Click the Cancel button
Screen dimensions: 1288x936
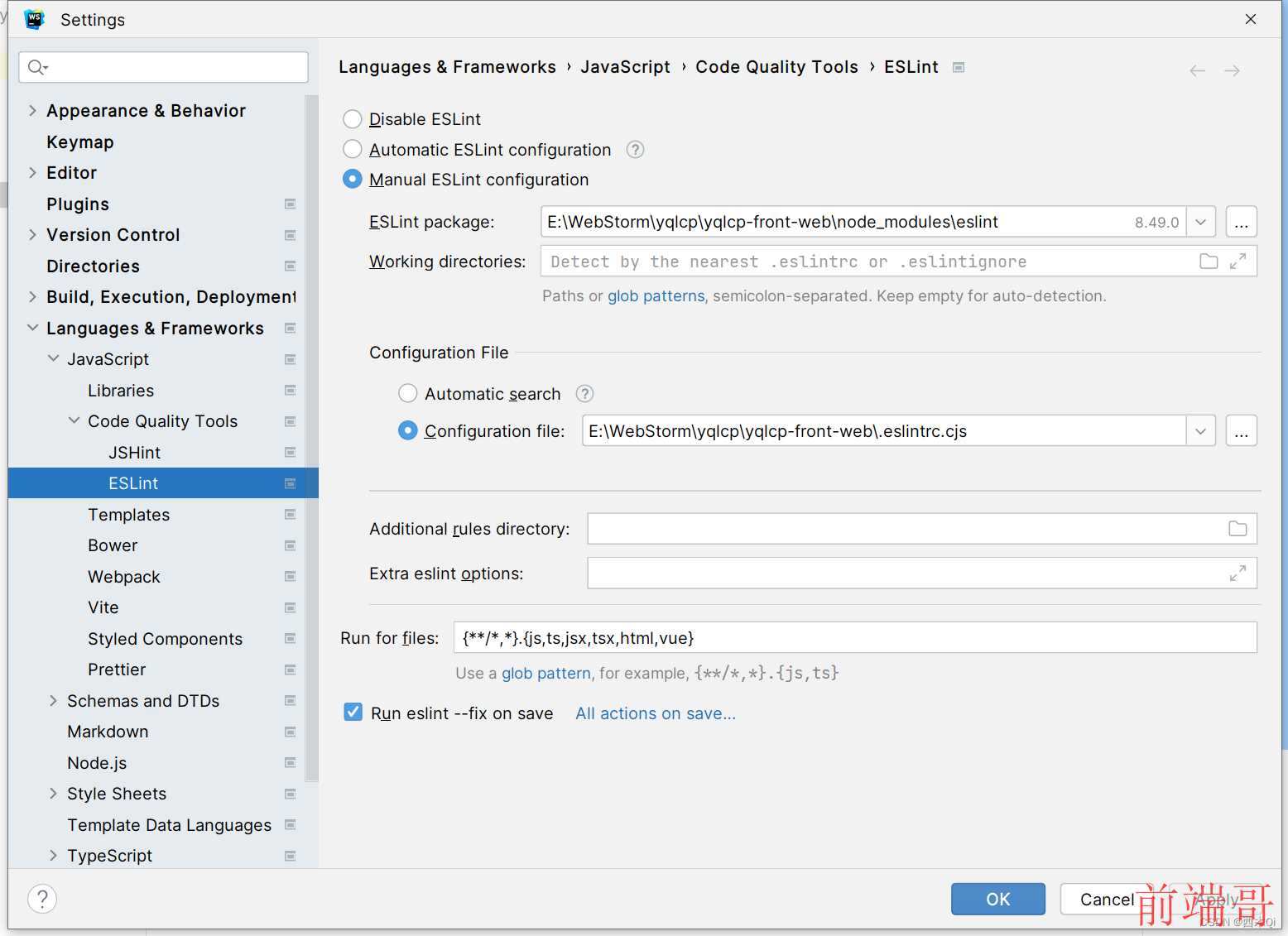coord(1107,899)
